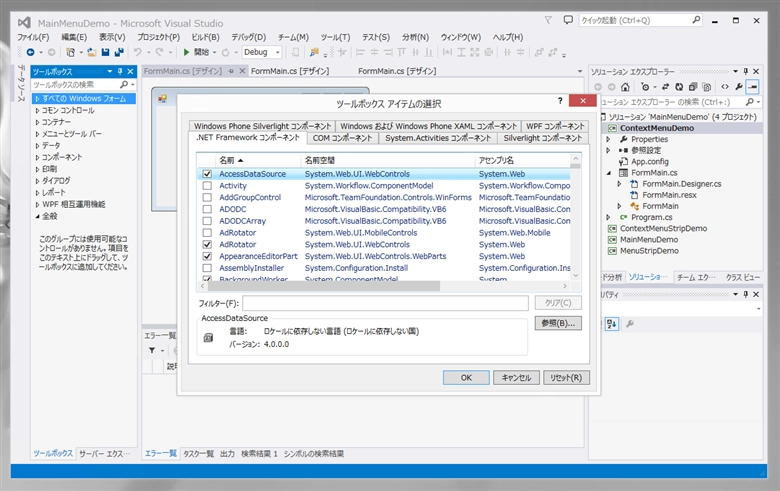Viewport: 780px width, 491px height.
Task: Click the Collapse All icon in Solution Explorer
Action: [693, 87]
